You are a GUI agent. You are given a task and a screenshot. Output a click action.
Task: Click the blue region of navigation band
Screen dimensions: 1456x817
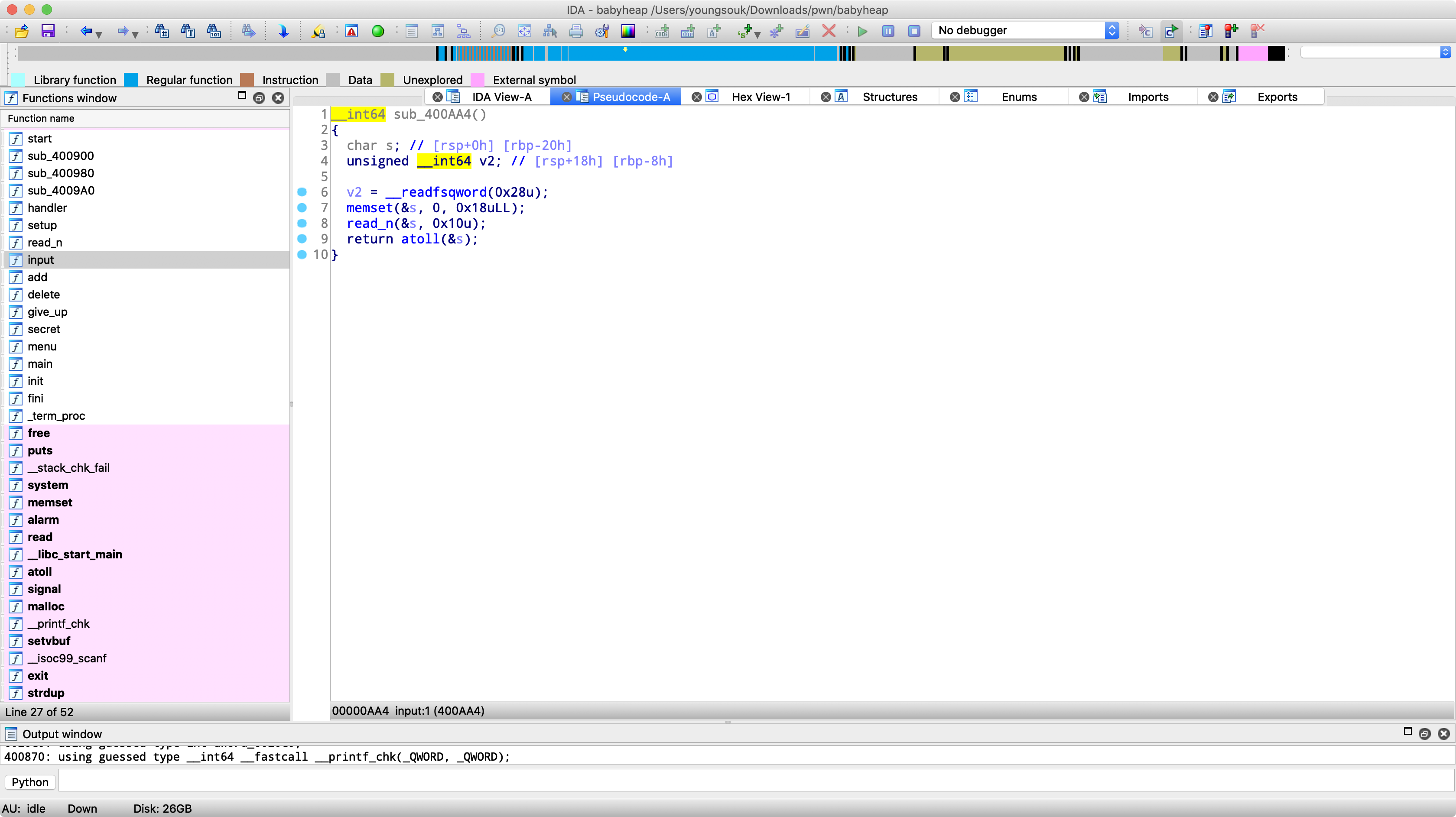(x=706, y=54)
